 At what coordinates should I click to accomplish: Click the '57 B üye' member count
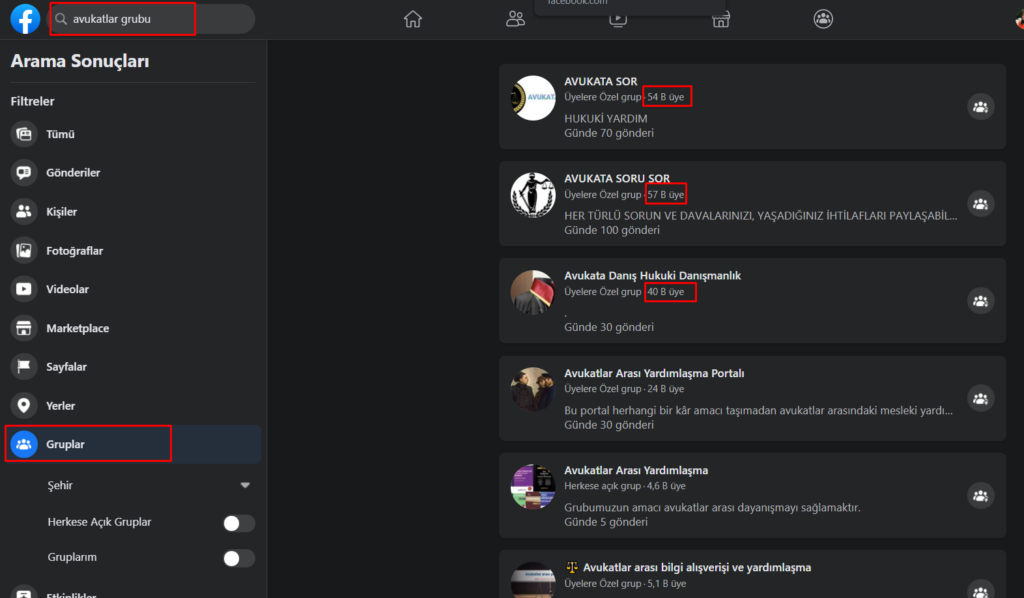pyautogui.click(x=665, y=195)
